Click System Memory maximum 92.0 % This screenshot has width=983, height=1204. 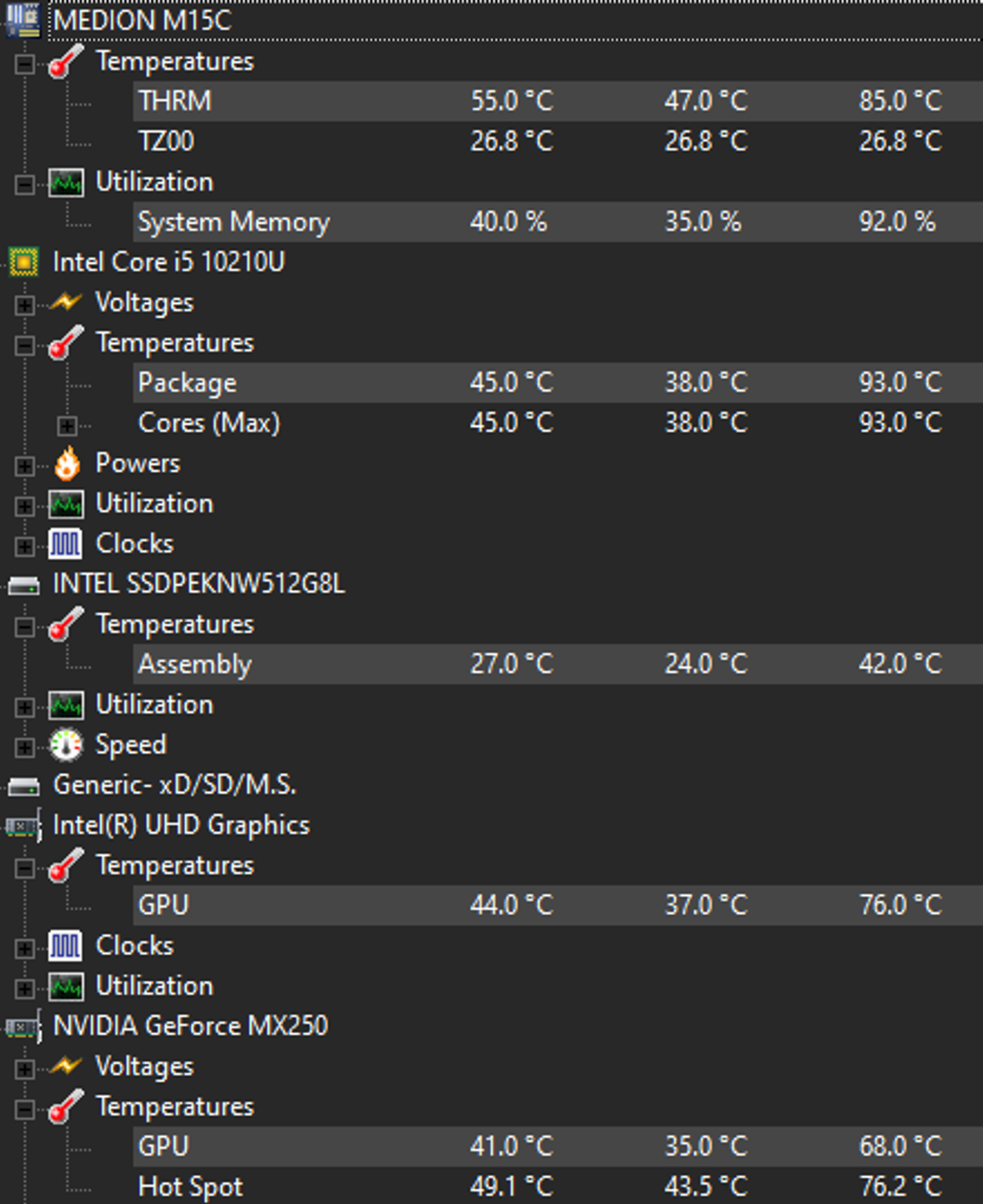897,222
